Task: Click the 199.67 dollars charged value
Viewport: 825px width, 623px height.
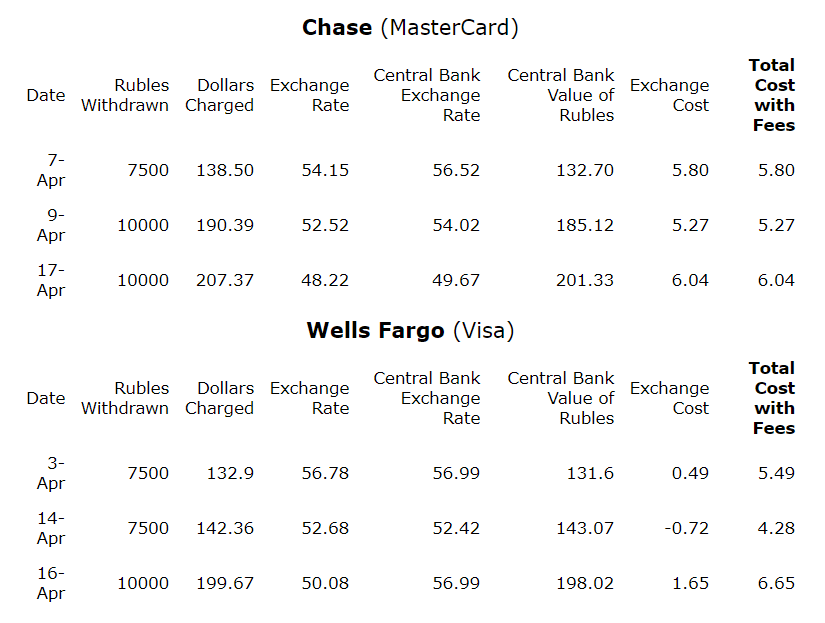Action: pyautogui.click(x=225, y=584)
